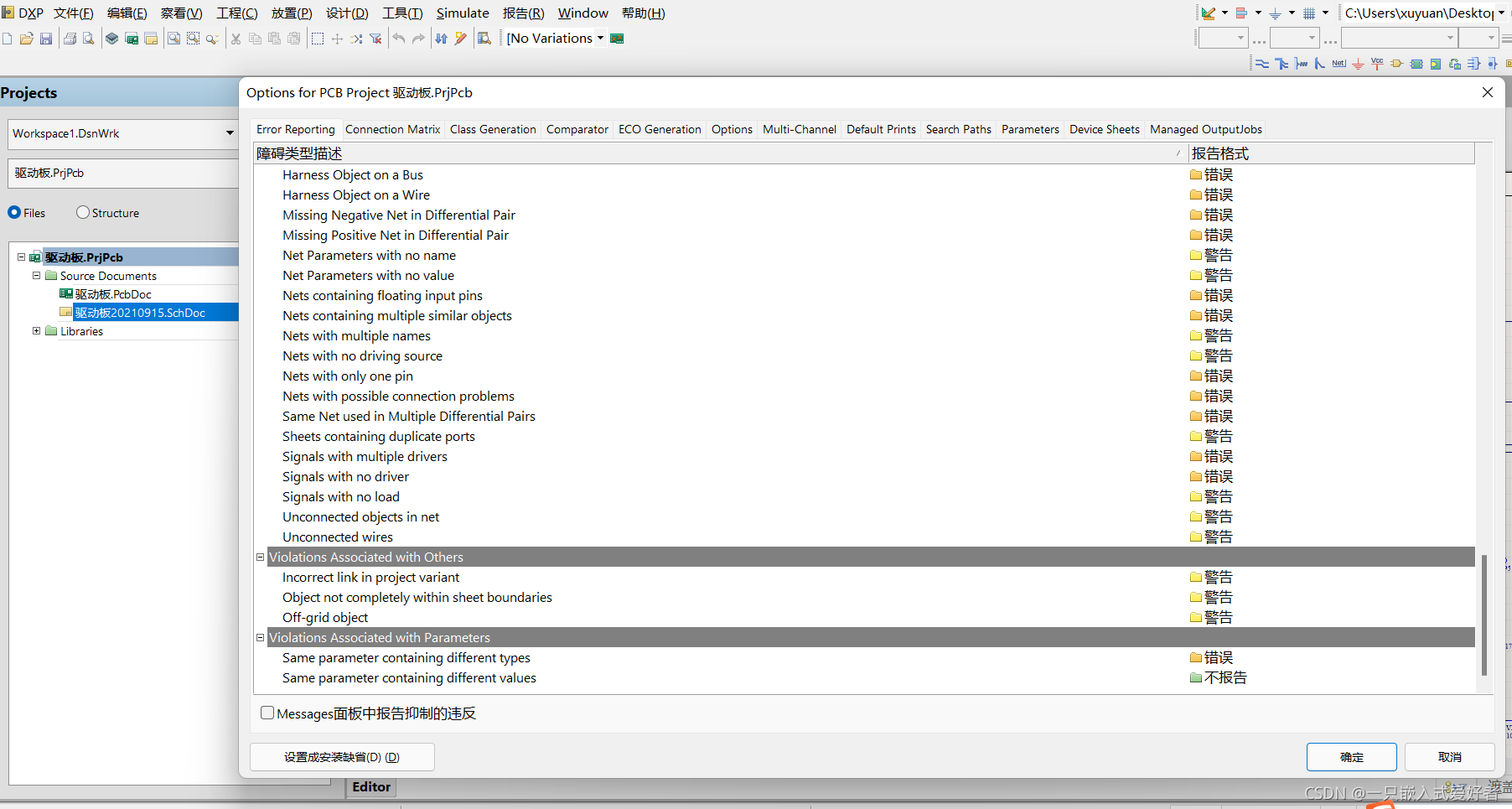
Task: Expand the Libraries folder
Action: [x=36, y=330]
